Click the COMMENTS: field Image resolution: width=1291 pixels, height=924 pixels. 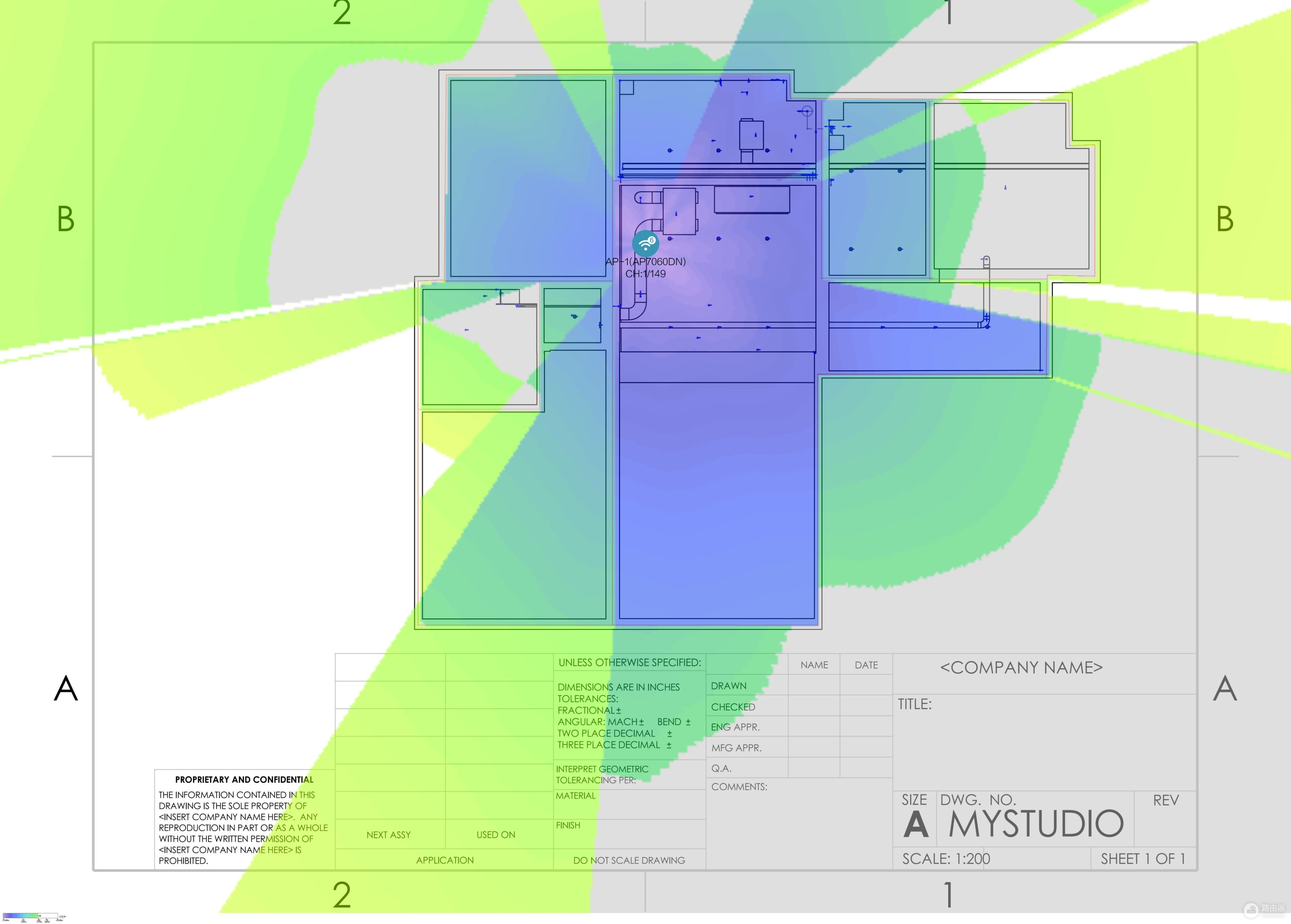[739, 787]
